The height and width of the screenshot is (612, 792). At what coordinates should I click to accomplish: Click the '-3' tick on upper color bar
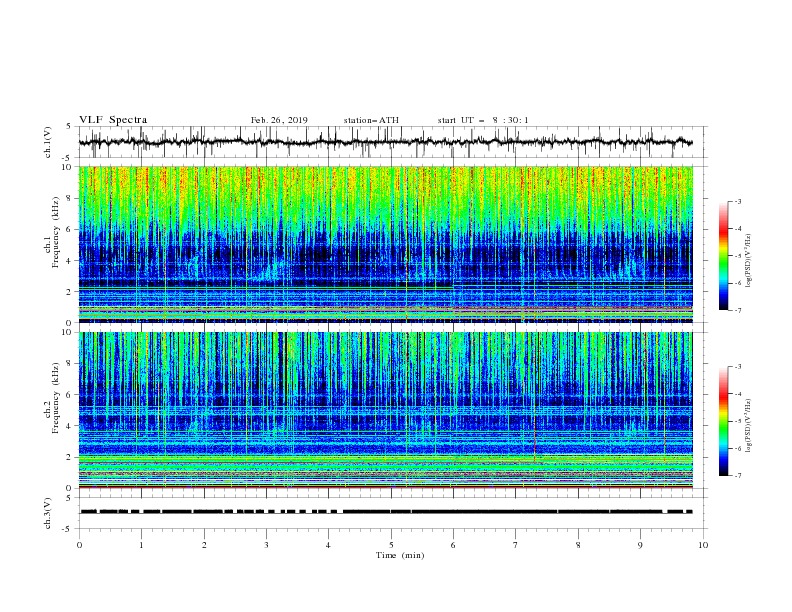tap(738, 201)
